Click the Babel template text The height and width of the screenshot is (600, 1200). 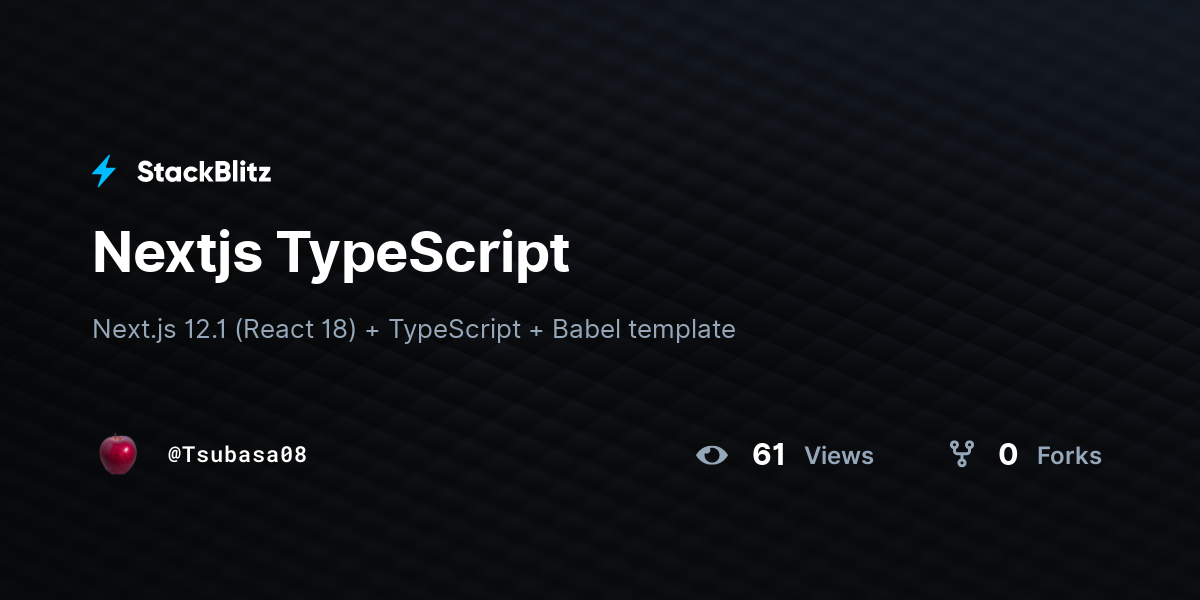coord(644,329)
